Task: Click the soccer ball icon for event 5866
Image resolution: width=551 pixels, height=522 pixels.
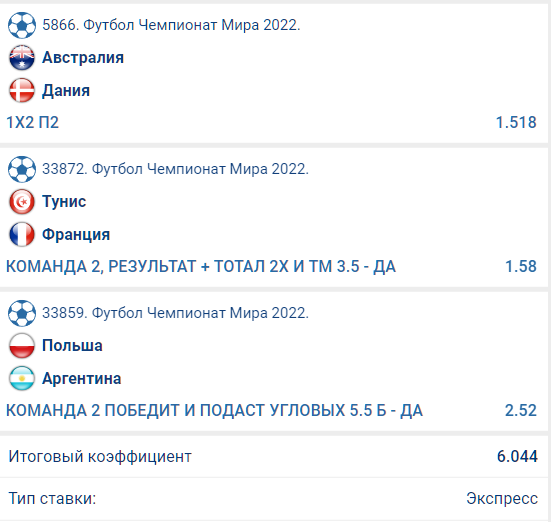Action: point(22,25)
